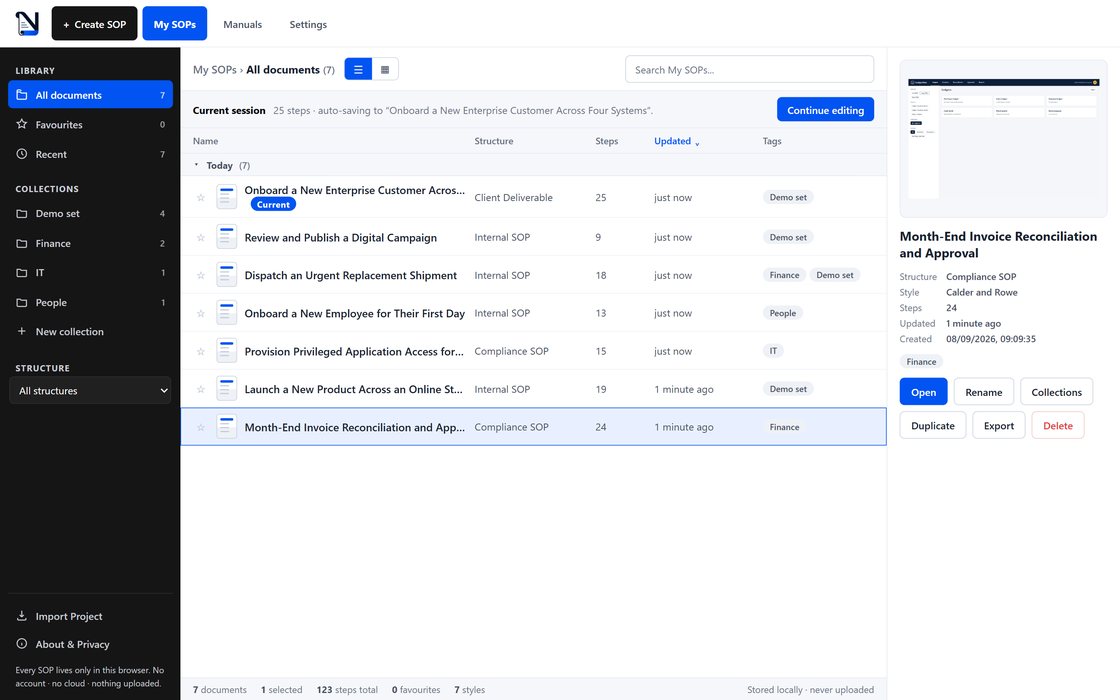Switch to list view

click(x=359, y=69)
